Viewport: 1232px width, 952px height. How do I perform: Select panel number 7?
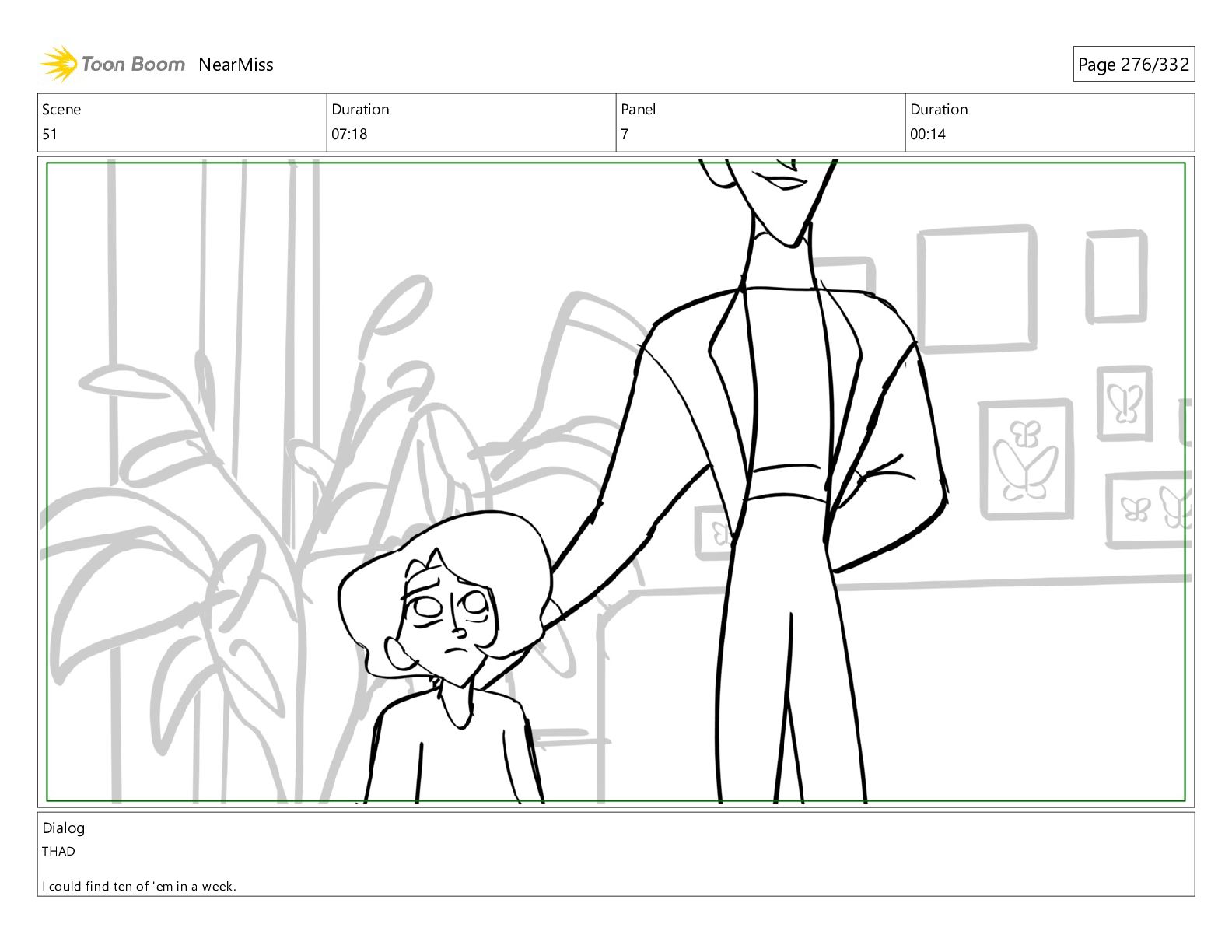(x=625, y=134)
